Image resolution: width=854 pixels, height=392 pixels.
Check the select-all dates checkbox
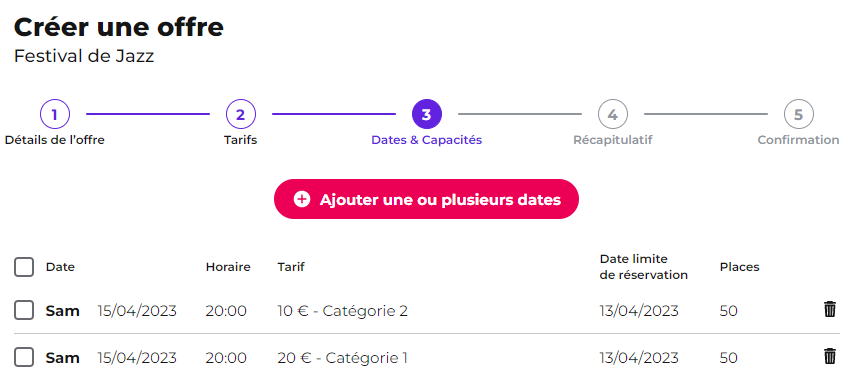(x=24, y=267)
